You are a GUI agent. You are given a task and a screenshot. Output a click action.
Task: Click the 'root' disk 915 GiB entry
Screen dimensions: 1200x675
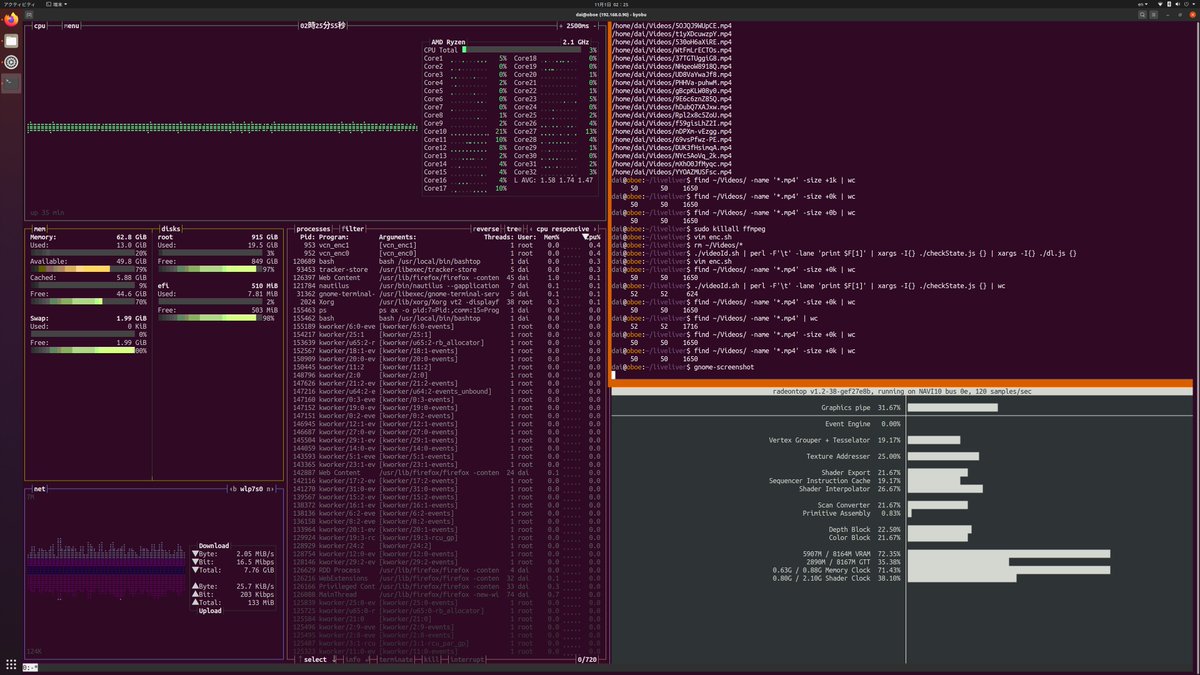coord(217,237)
